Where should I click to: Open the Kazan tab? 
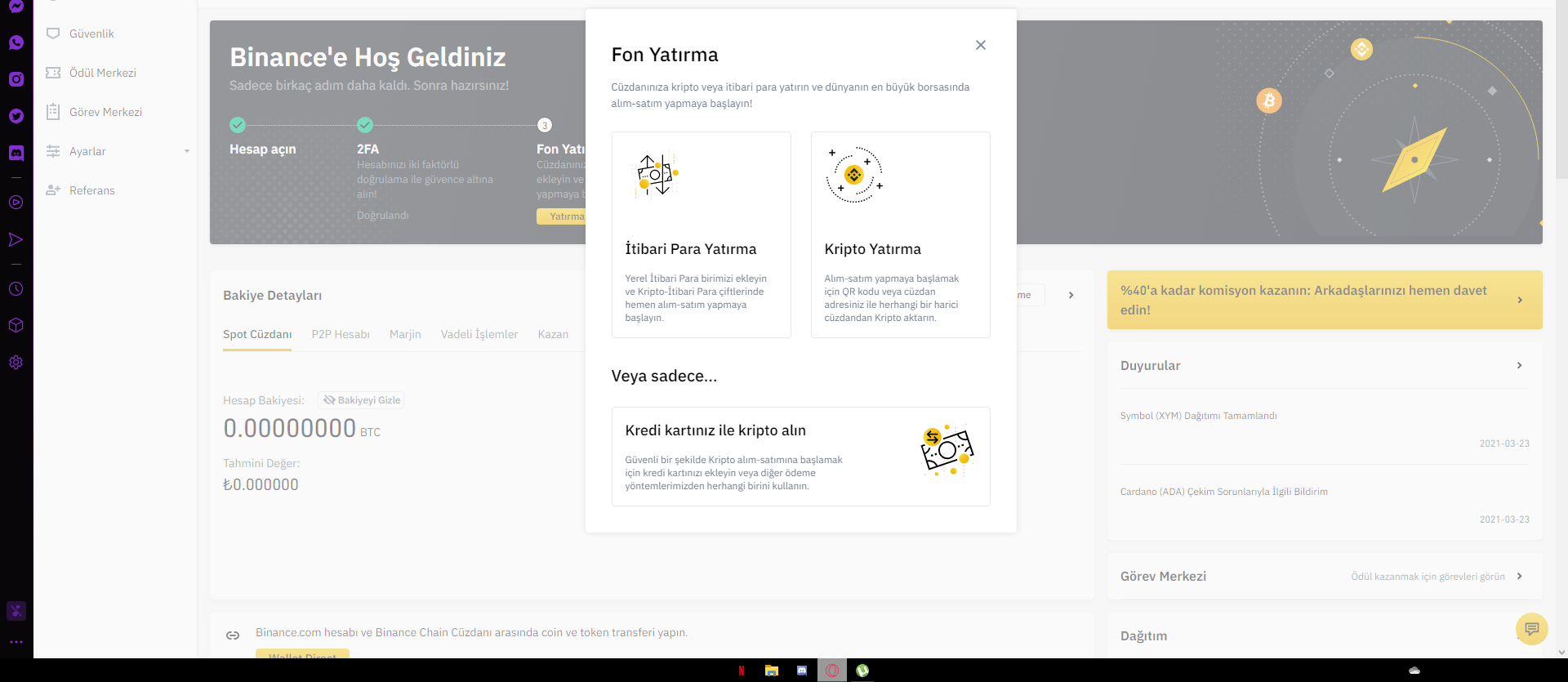pyautogui.click(x=553, y=334)
